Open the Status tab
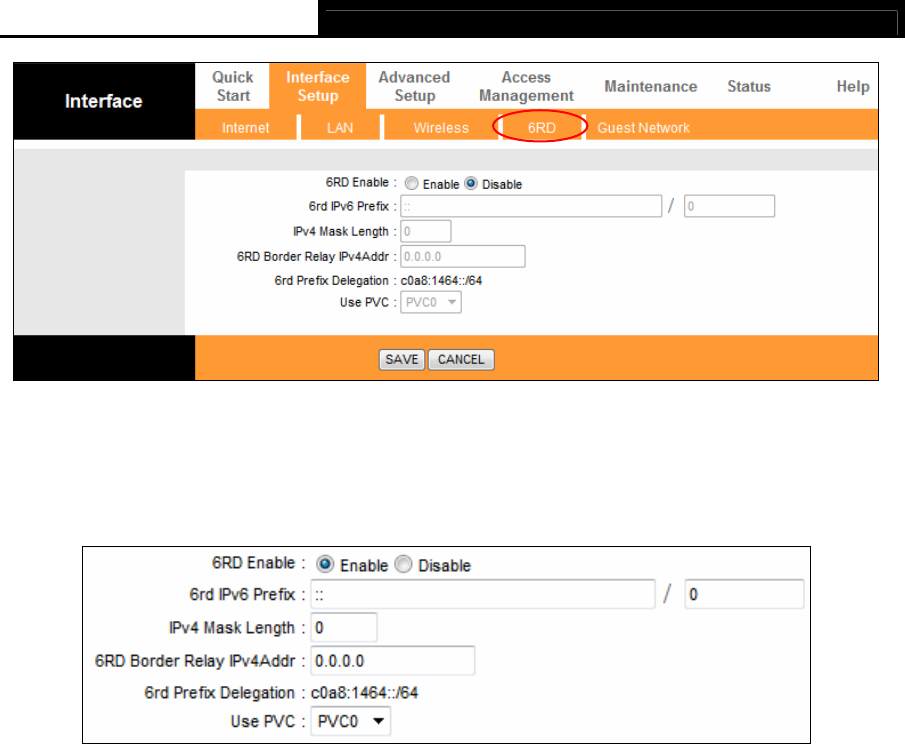Viewport: 905px width, 744px height. click(x=749, y=87)
